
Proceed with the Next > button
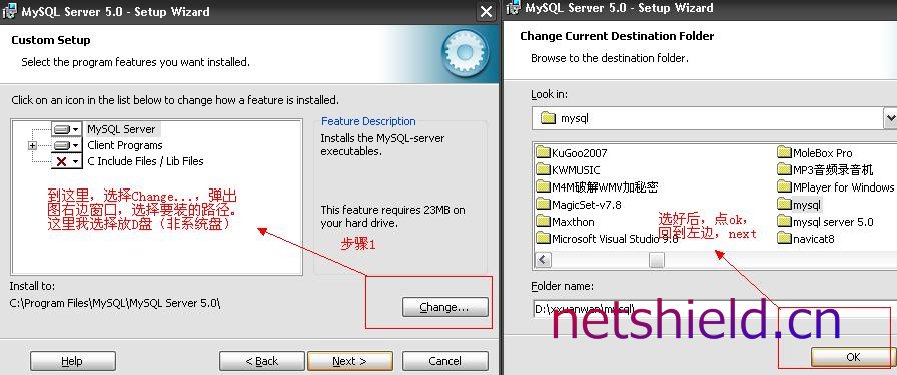pyautogui.click(x=350, y=361)
